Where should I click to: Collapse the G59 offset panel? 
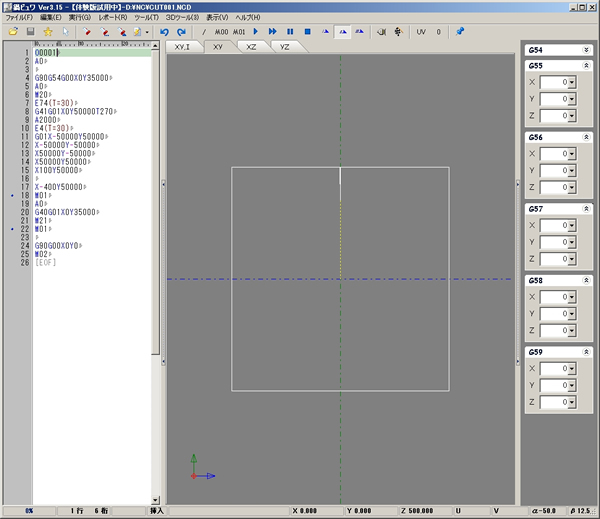pyautogui.click(x=586, y=352)
